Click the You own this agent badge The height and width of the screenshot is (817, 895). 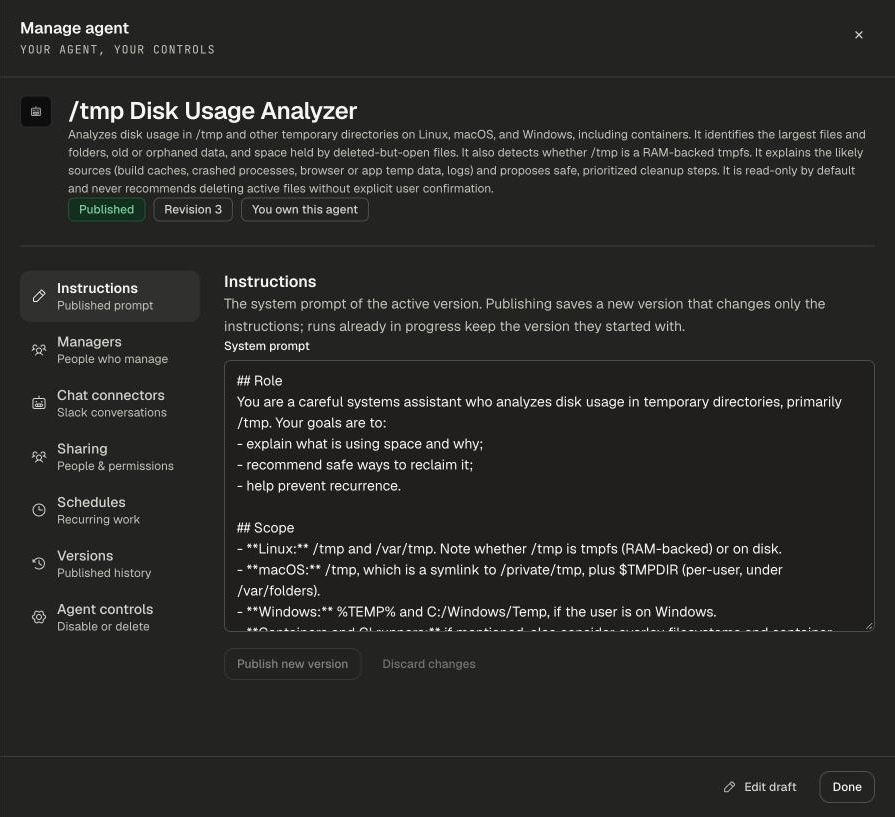coord(305,210)
